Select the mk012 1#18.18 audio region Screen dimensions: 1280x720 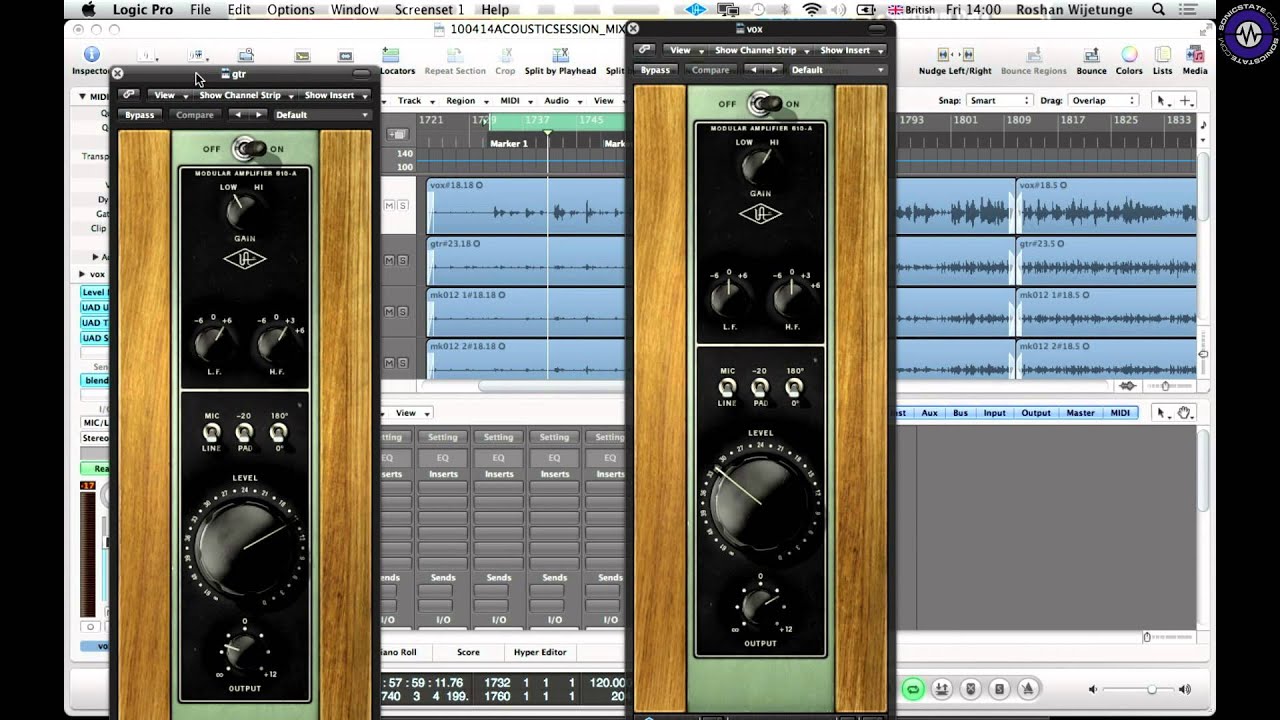tap(526, 315)
